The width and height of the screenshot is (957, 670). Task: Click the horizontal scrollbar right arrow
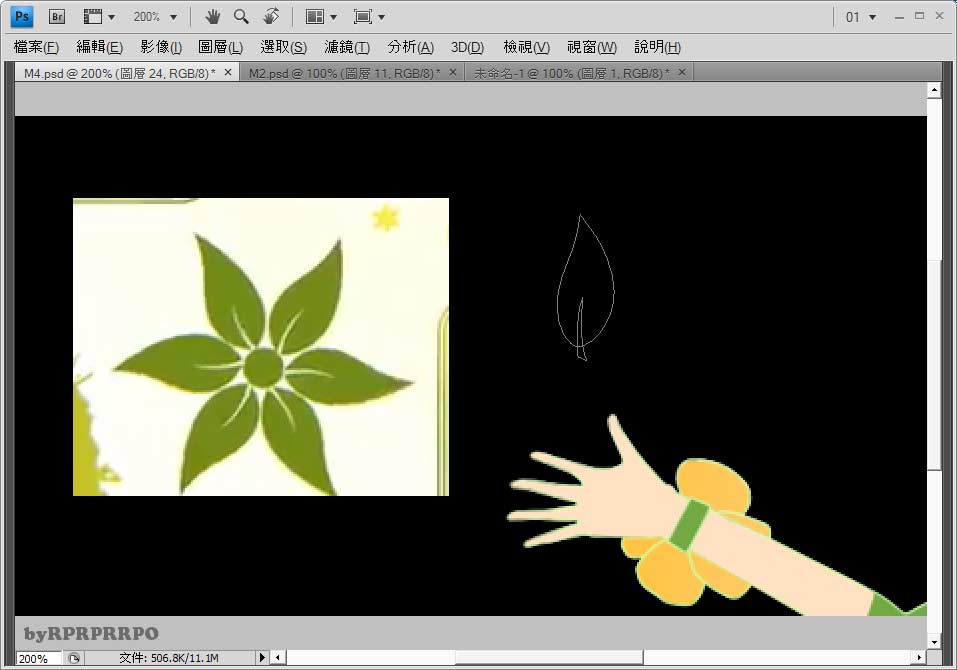point(919,657)
